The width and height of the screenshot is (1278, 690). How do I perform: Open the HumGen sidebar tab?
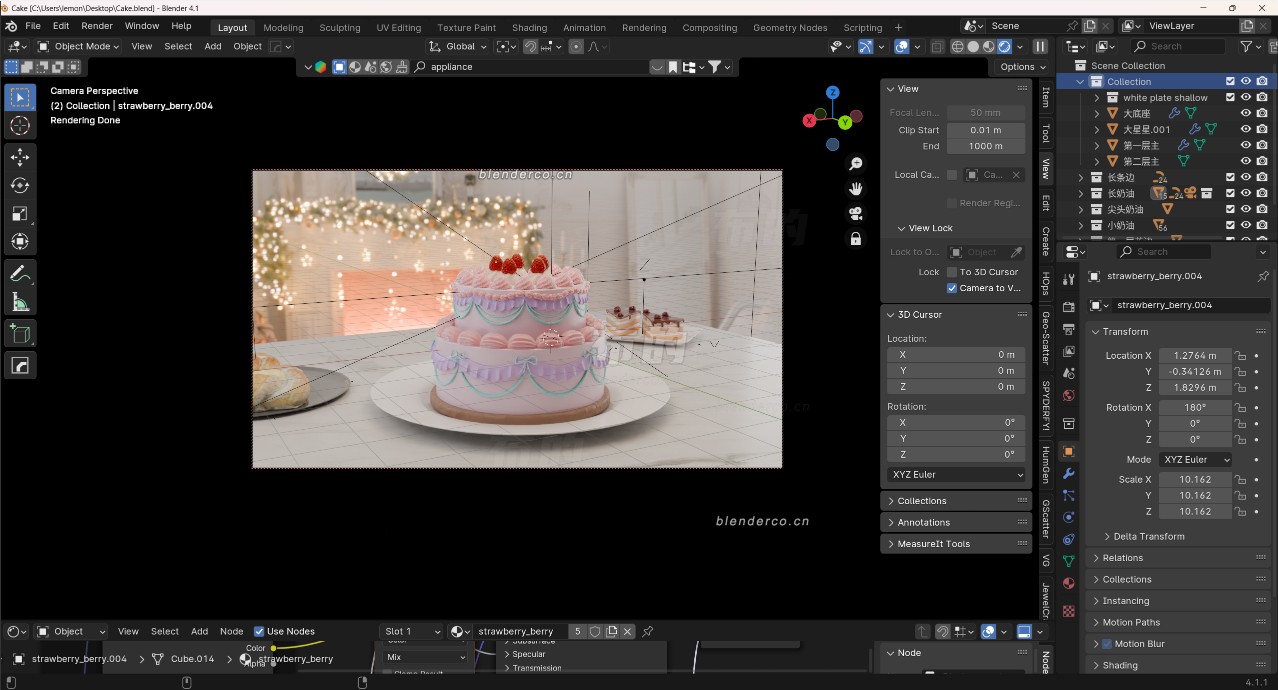click(x=1046, y=465)
